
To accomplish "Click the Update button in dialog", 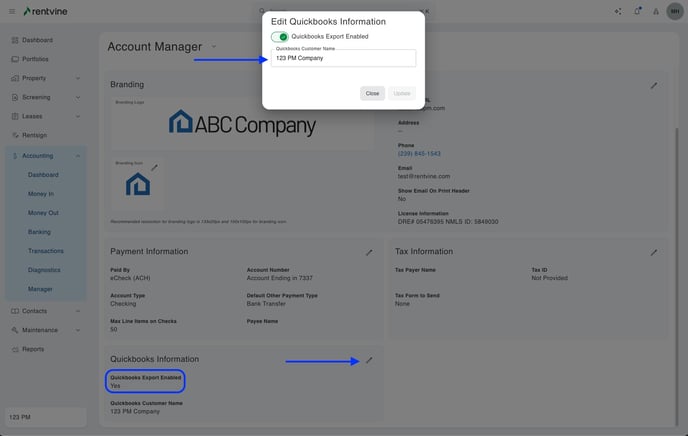I will point(401,93).
